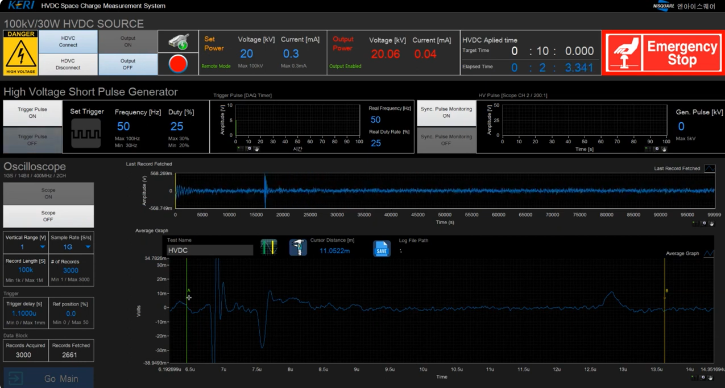The height and width of the screenshot is (388, 725).
Task: Click the company logo at top right
Action: [x=684, y=6]
